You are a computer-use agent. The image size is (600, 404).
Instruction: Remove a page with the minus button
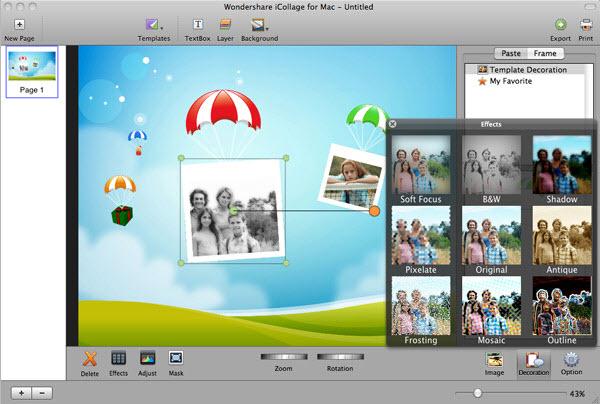[42, 393]
